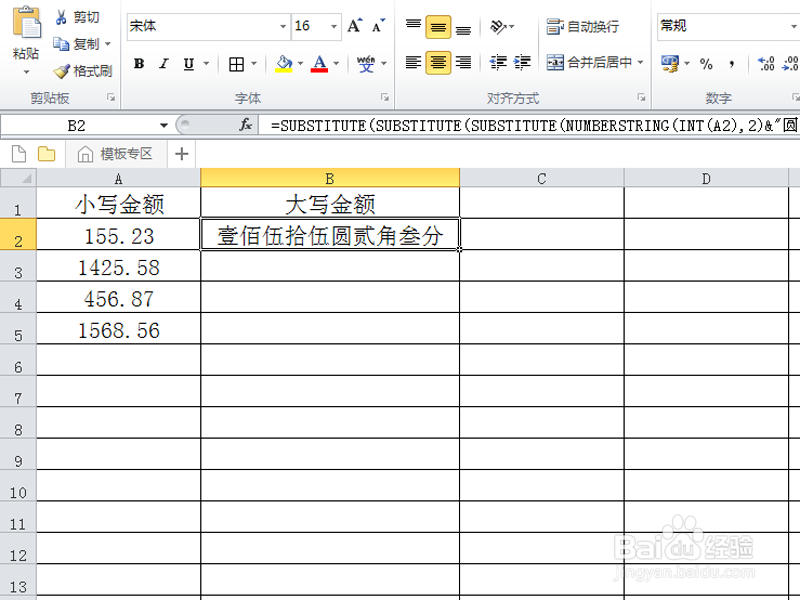The height and width of the screenshot is (600, 800).
Task: Click Merge and Center (合并后居中)
Action: (x=589, y=63)
